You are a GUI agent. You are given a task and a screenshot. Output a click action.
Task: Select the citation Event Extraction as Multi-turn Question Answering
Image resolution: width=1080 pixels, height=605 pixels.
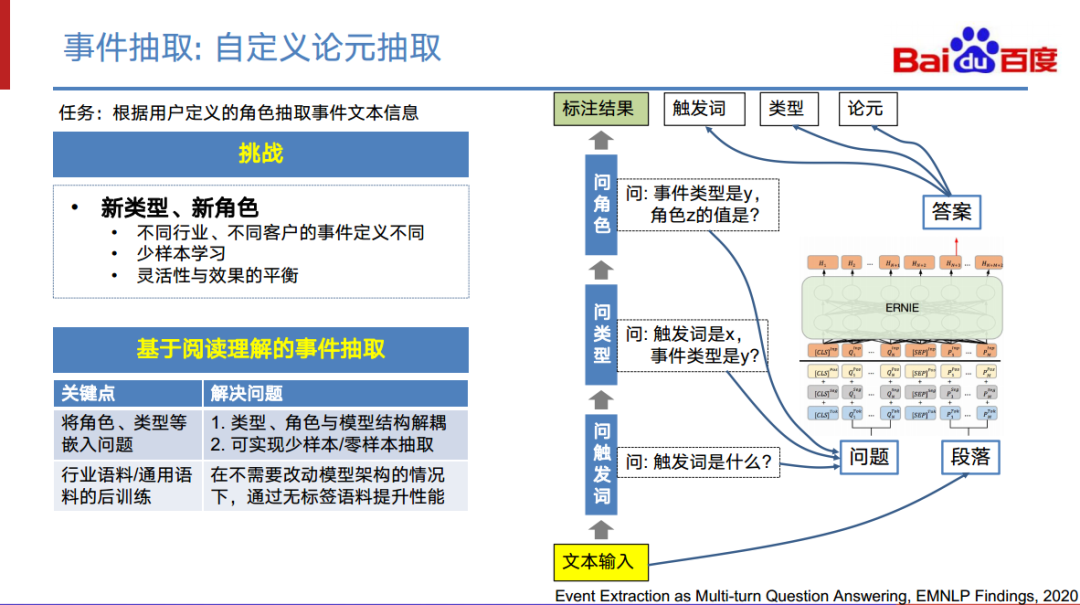point(816,596)
